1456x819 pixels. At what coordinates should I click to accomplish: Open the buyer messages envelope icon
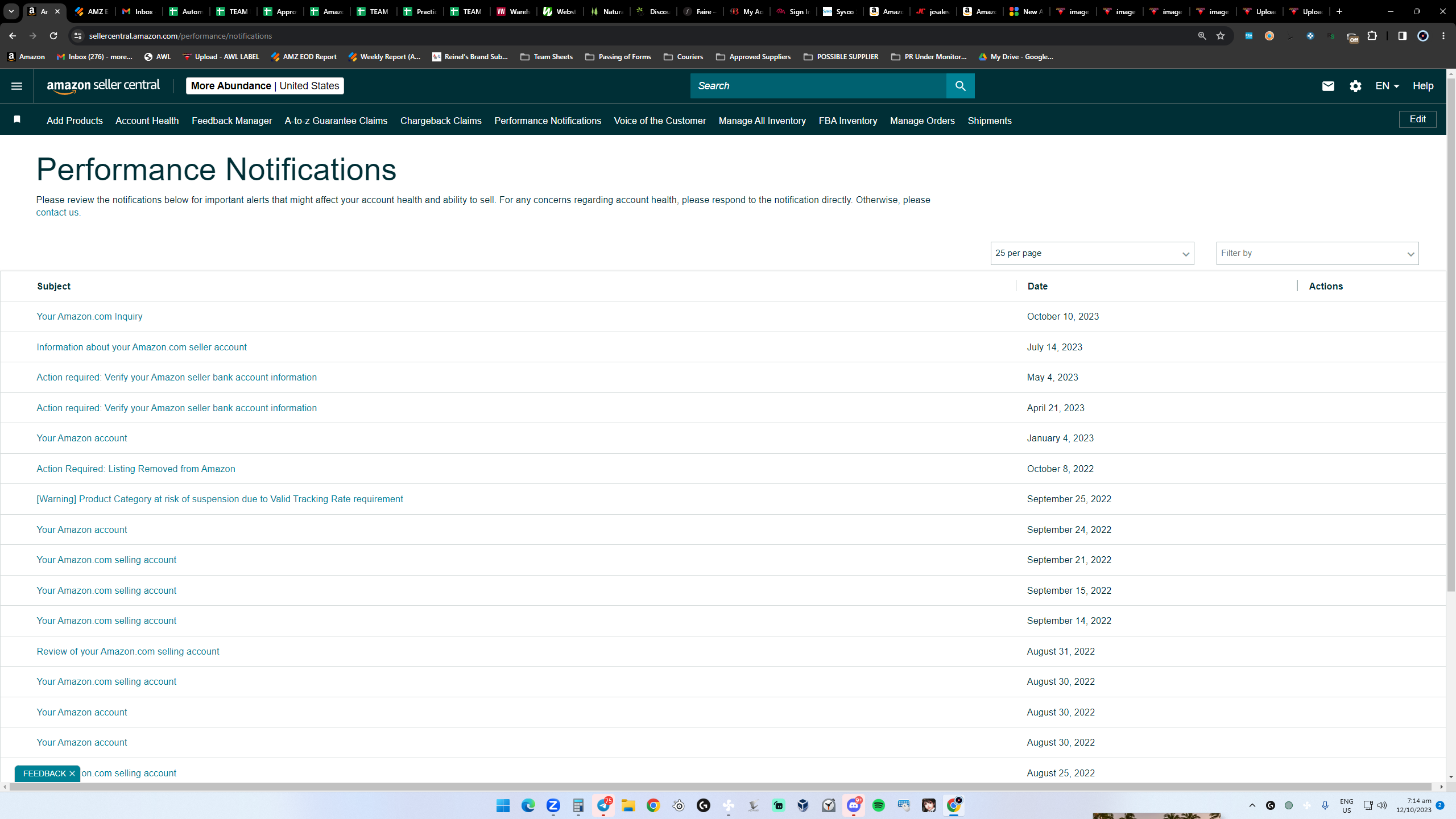(x=1328, y=86)
